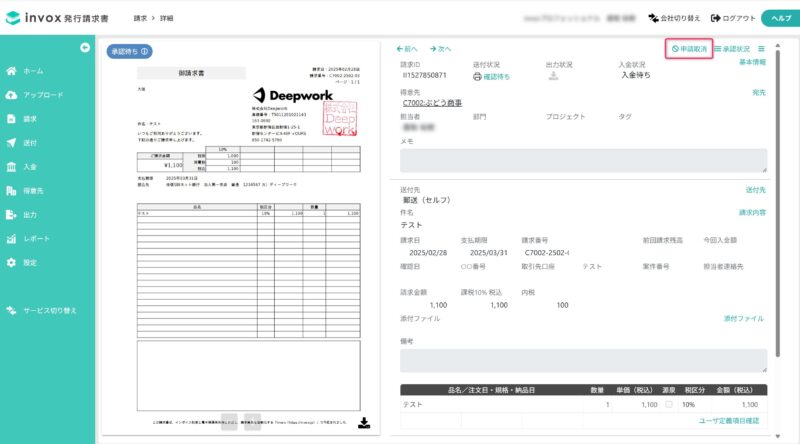The image size is (800, 444).
Task: Click the レポート chart icon in the sidebar
Action: coord(11,239)
